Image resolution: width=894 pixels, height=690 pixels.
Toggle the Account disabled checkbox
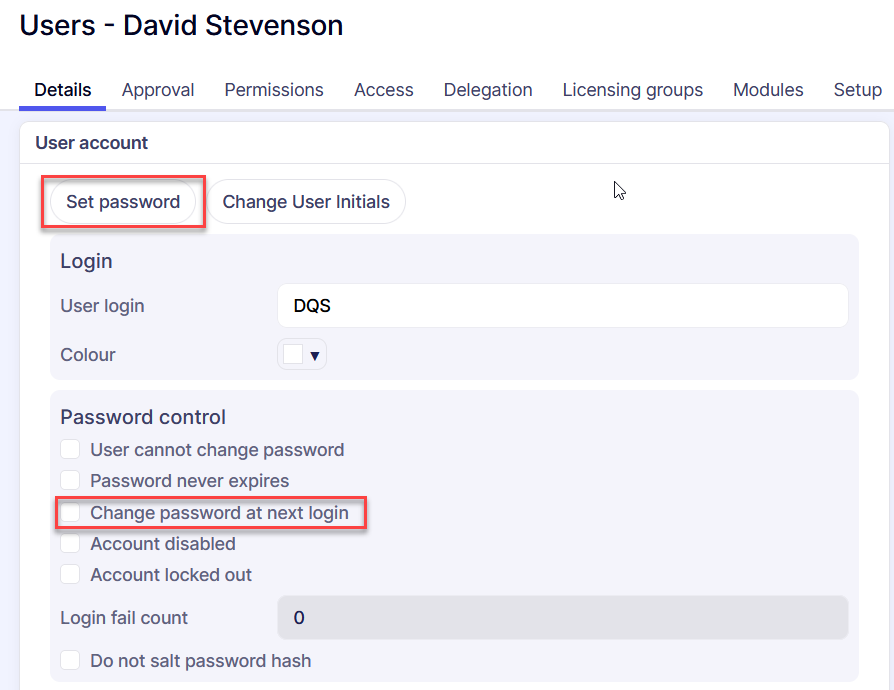(70, 544)
